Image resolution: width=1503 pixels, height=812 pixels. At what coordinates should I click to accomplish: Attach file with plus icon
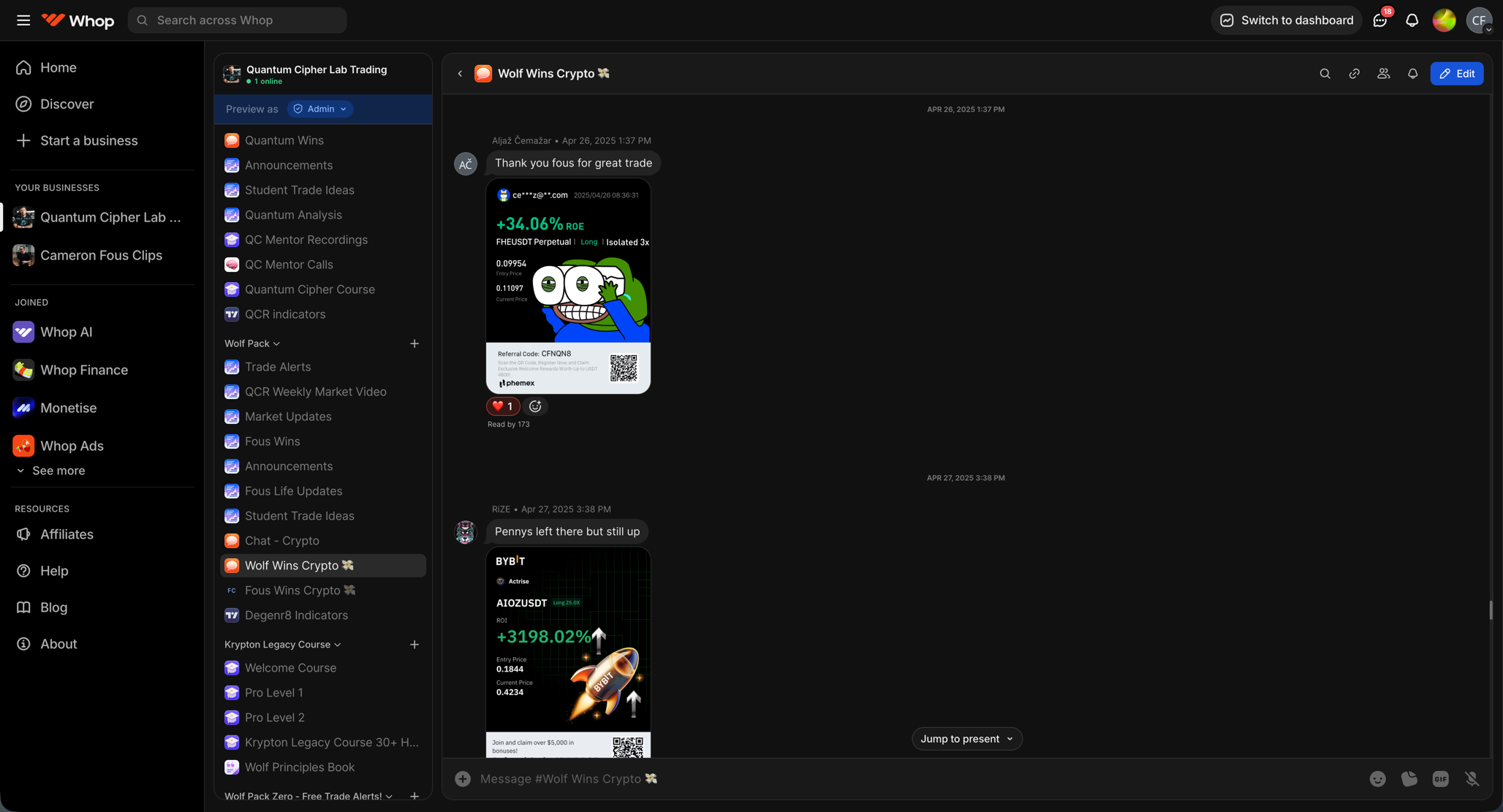click(x=463, y=780)
